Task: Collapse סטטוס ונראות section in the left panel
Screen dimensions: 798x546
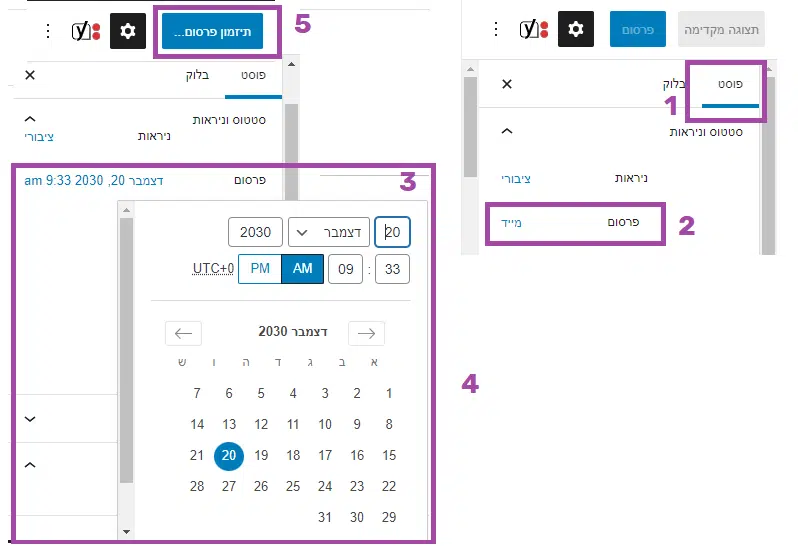Action: pos(29,117)
